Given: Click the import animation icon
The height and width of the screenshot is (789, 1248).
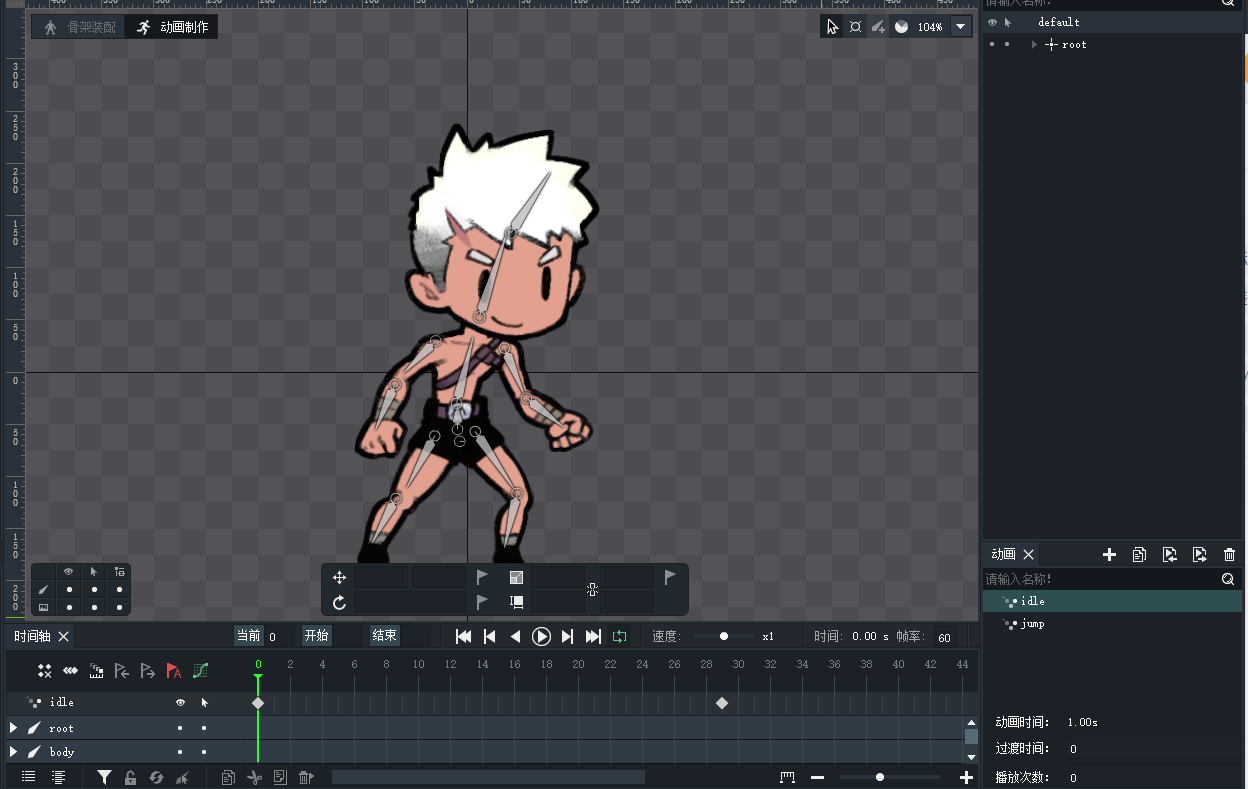Looking at the screenshot, I should pyautogui.click(x=1169, y=554).
